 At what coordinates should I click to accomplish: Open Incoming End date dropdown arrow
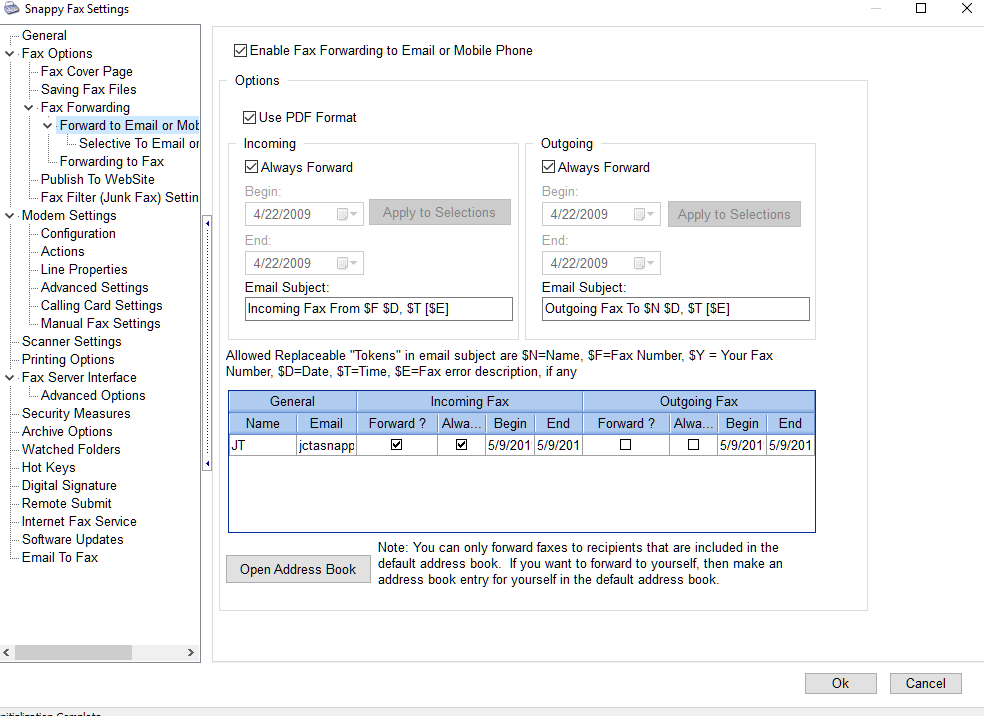[354, 264]
